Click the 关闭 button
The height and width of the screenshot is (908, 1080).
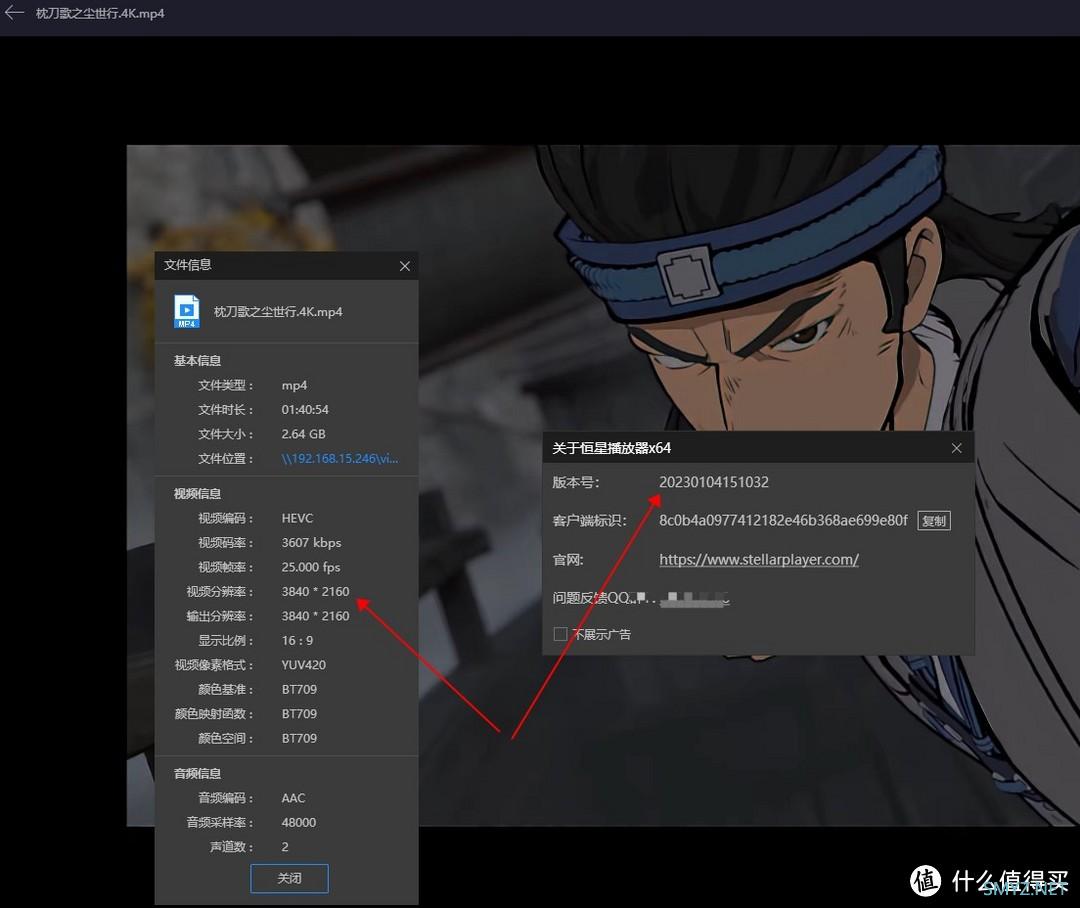click(x=289, y=878)
